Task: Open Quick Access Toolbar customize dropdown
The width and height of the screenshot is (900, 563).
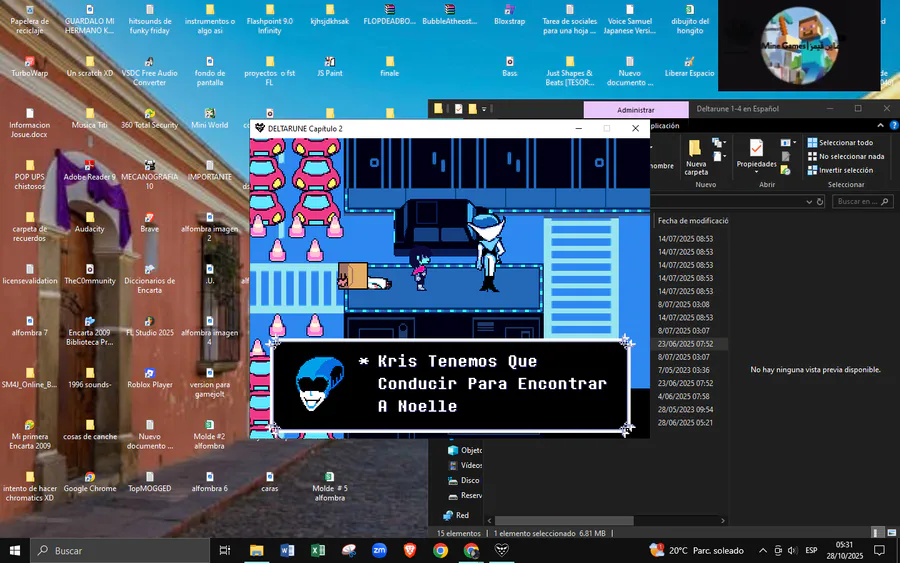Action: pos(484,108)
